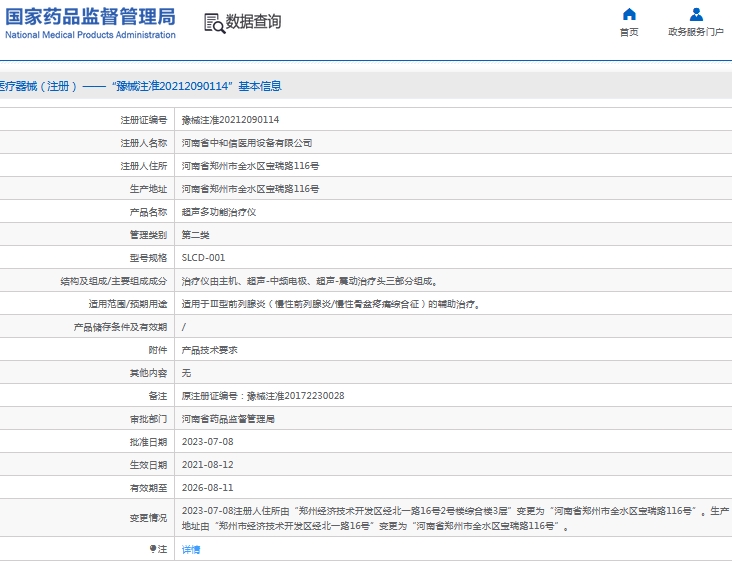Click the 有效期至 label

coord(148,488)
